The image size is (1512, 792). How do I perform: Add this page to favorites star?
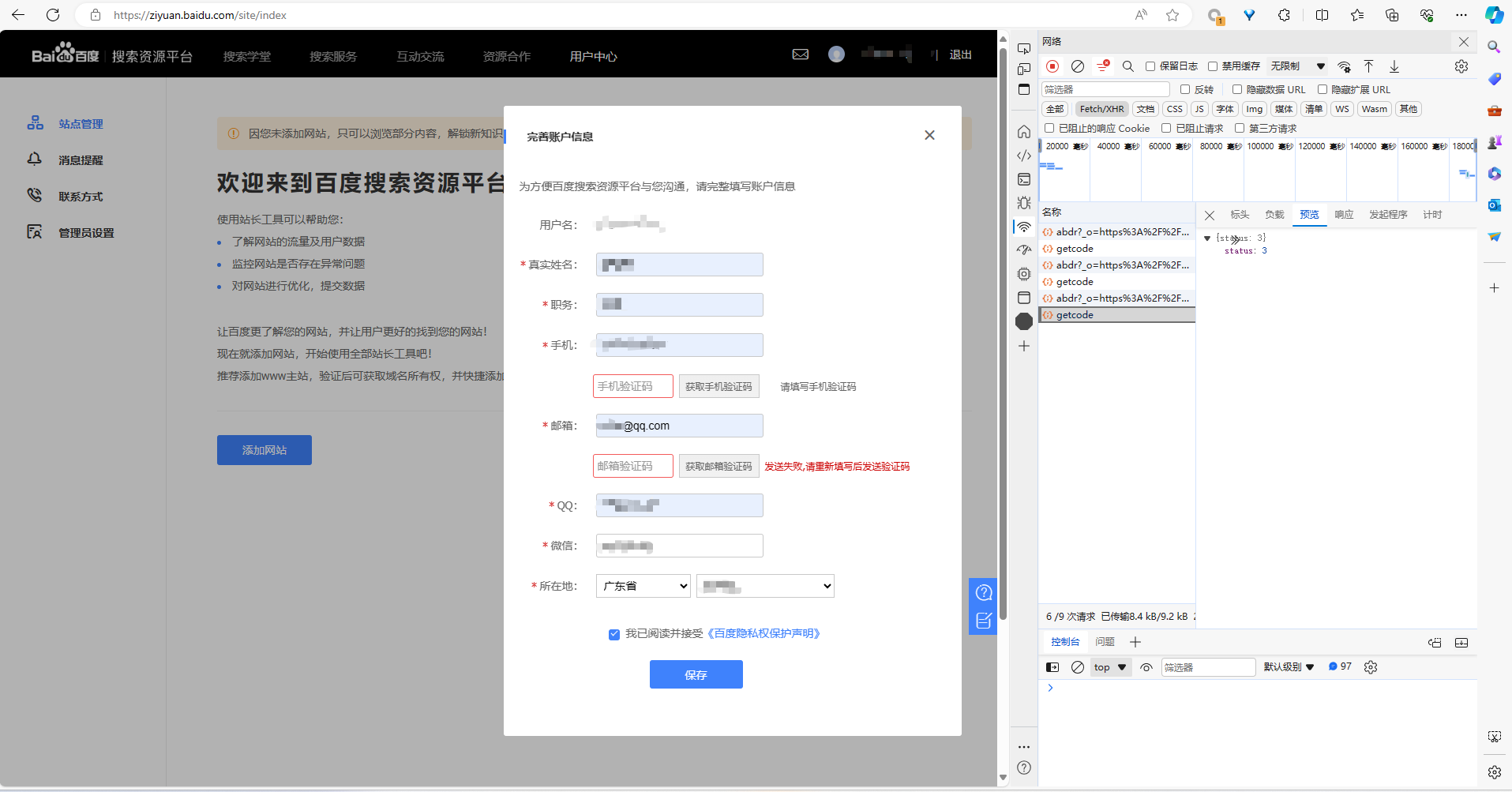click(1172, 15)
